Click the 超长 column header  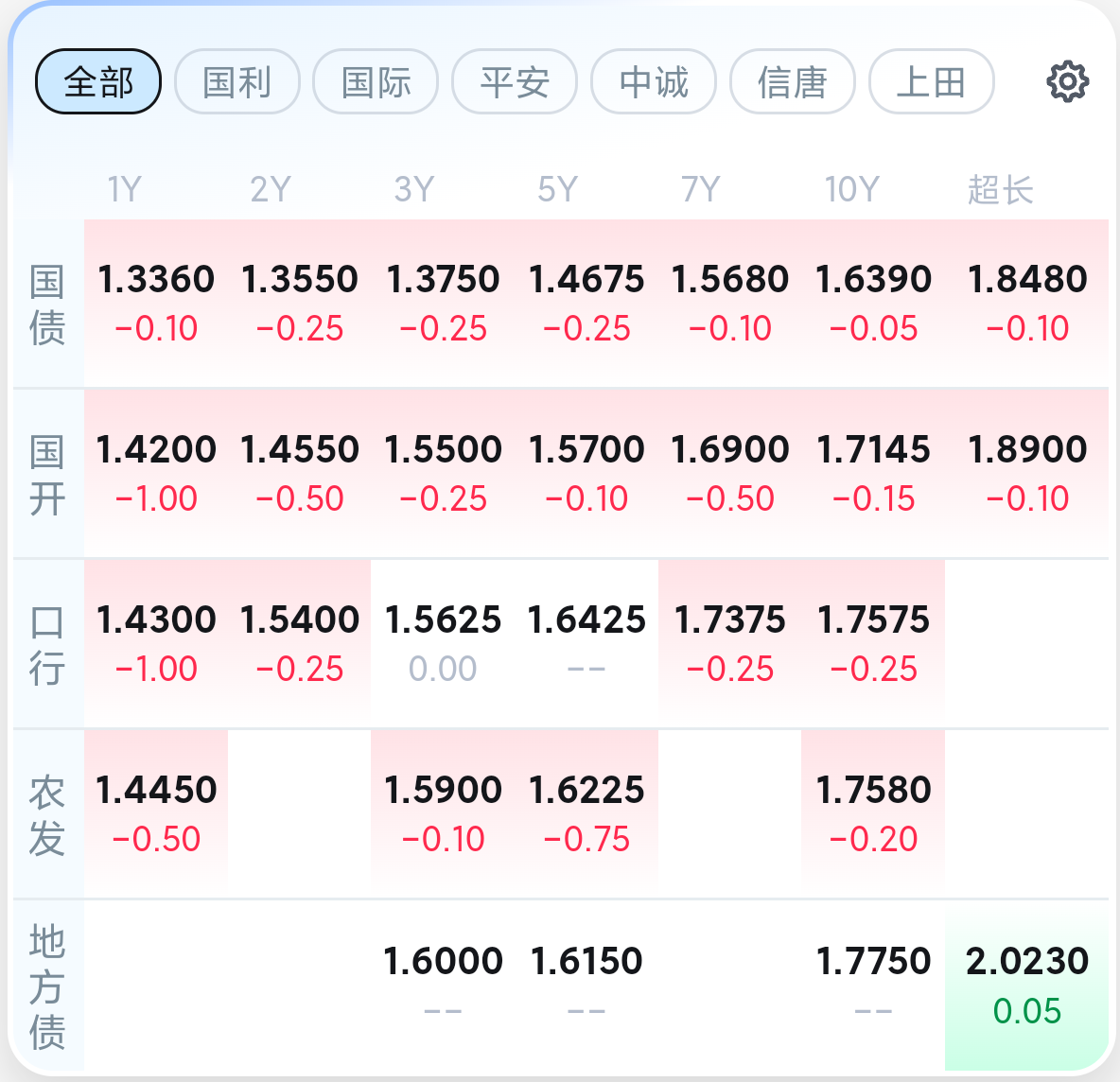pos(1001,189)
